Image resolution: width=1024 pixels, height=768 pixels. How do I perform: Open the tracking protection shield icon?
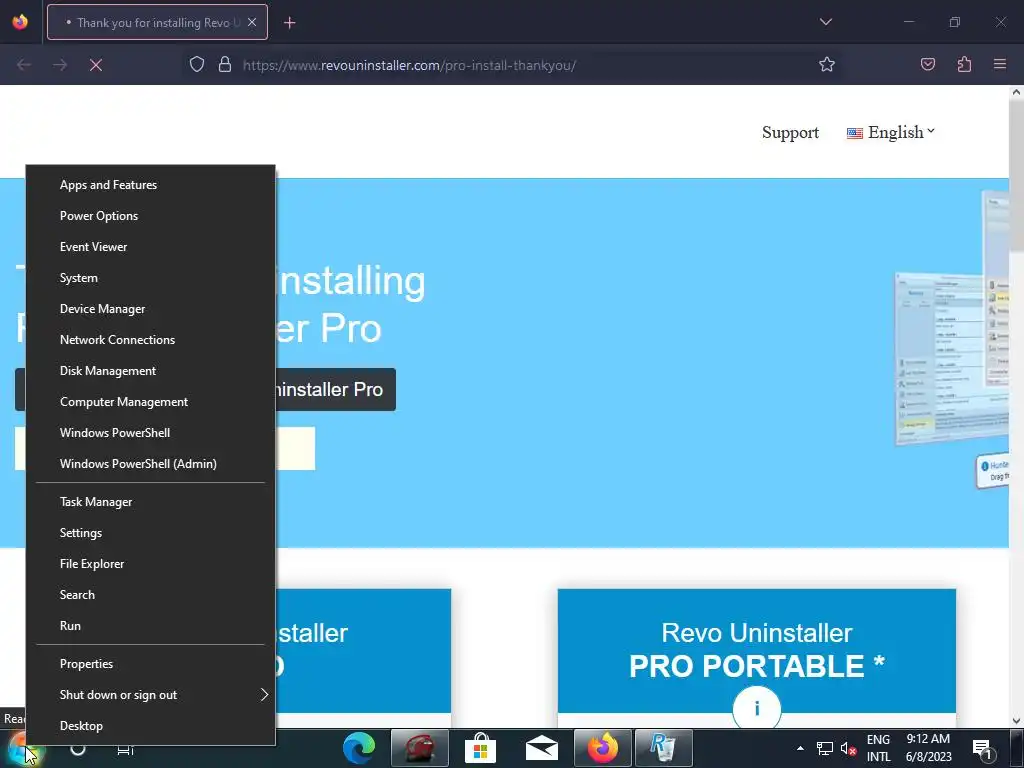(197, 64)
